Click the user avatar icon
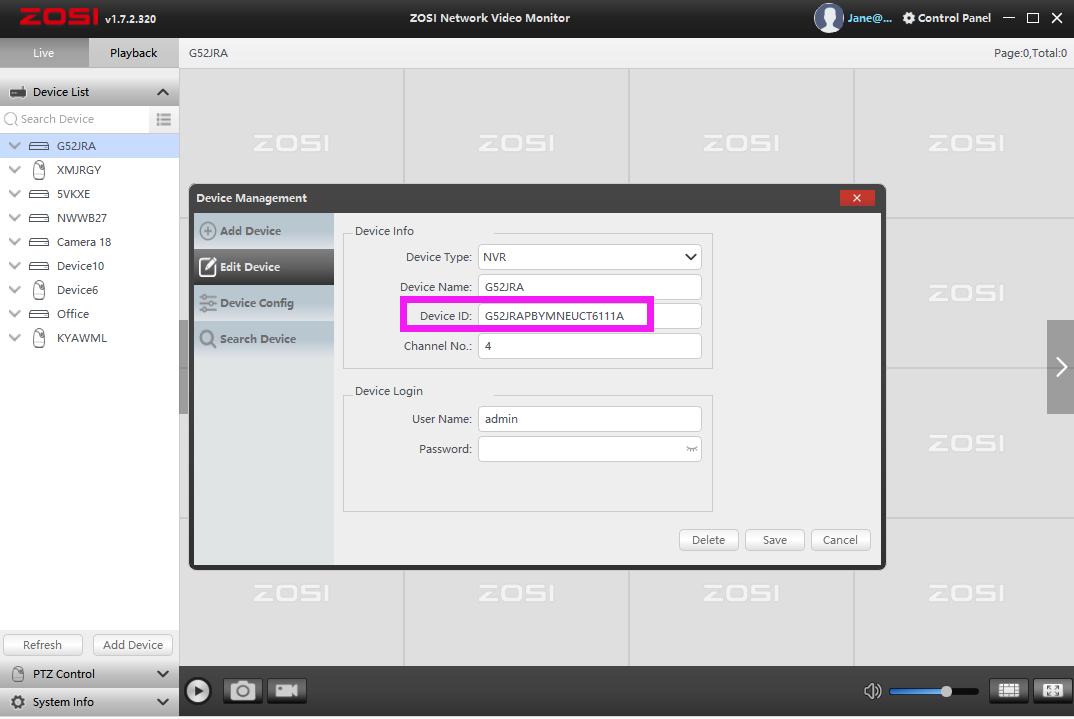This screenshot has height=719, width=1074. (828, 18)
